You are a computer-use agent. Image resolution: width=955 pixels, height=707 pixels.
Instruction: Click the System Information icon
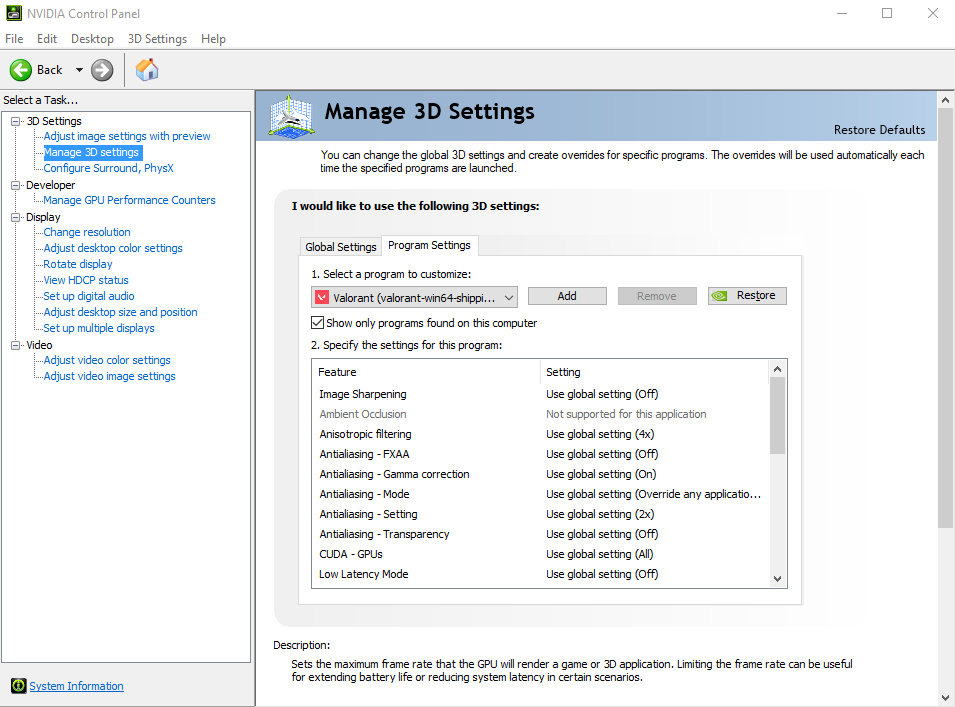(x=18, y=686)
